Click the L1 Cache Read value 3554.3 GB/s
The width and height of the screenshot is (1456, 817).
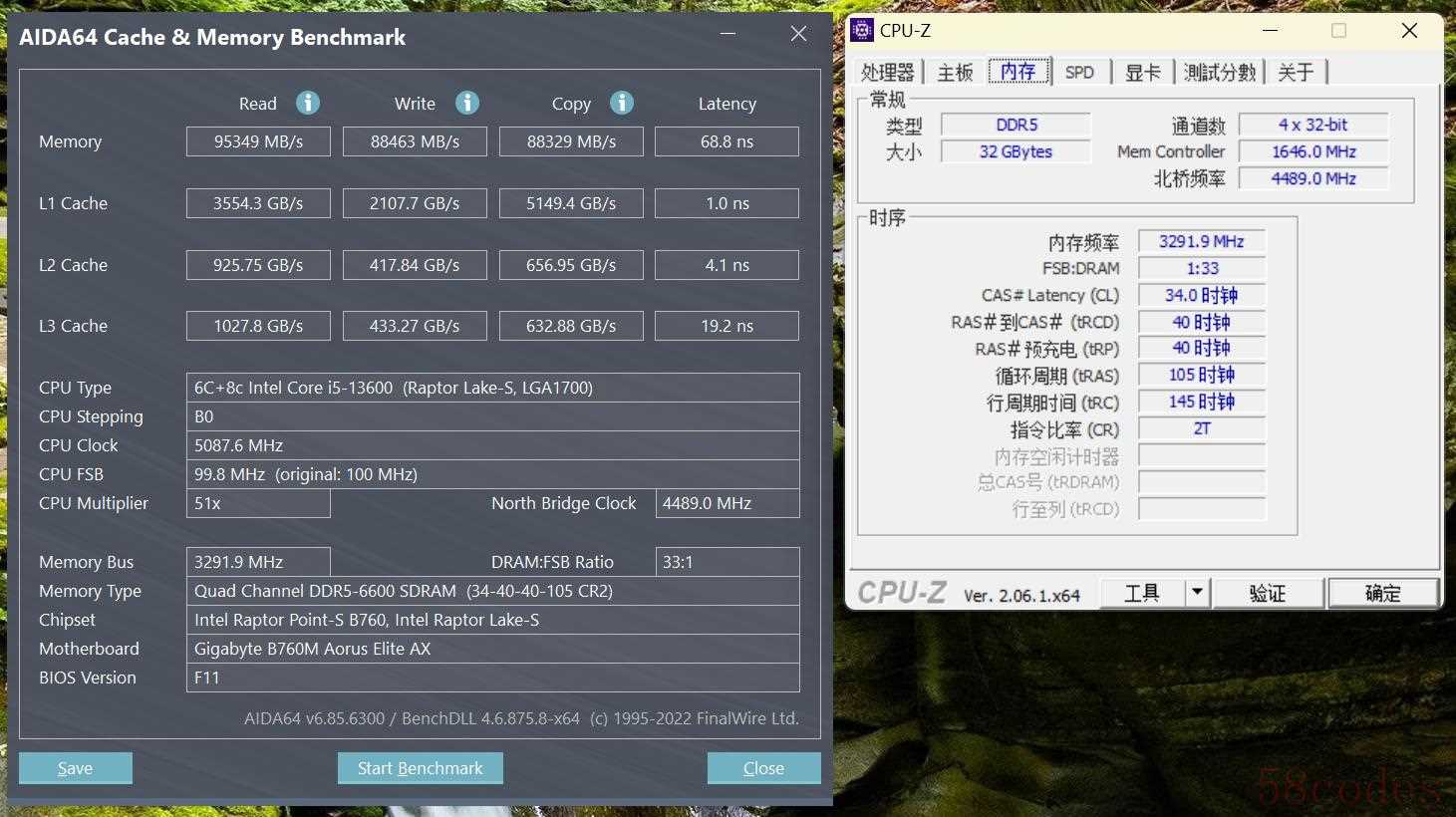[x=258, y=203]
